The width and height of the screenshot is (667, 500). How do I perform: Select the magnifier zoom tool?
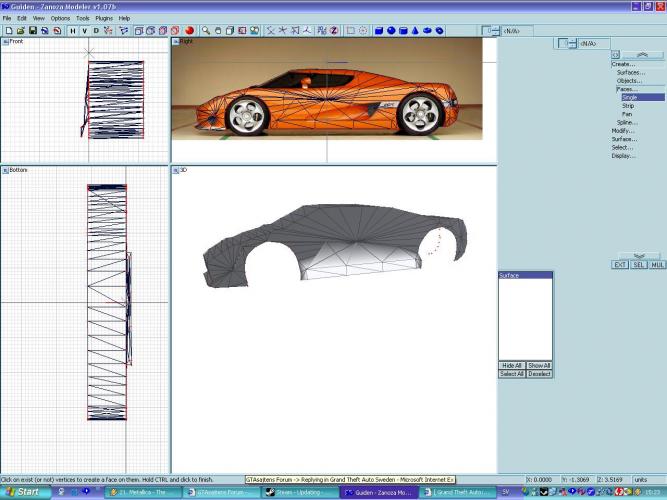point(207,31)
